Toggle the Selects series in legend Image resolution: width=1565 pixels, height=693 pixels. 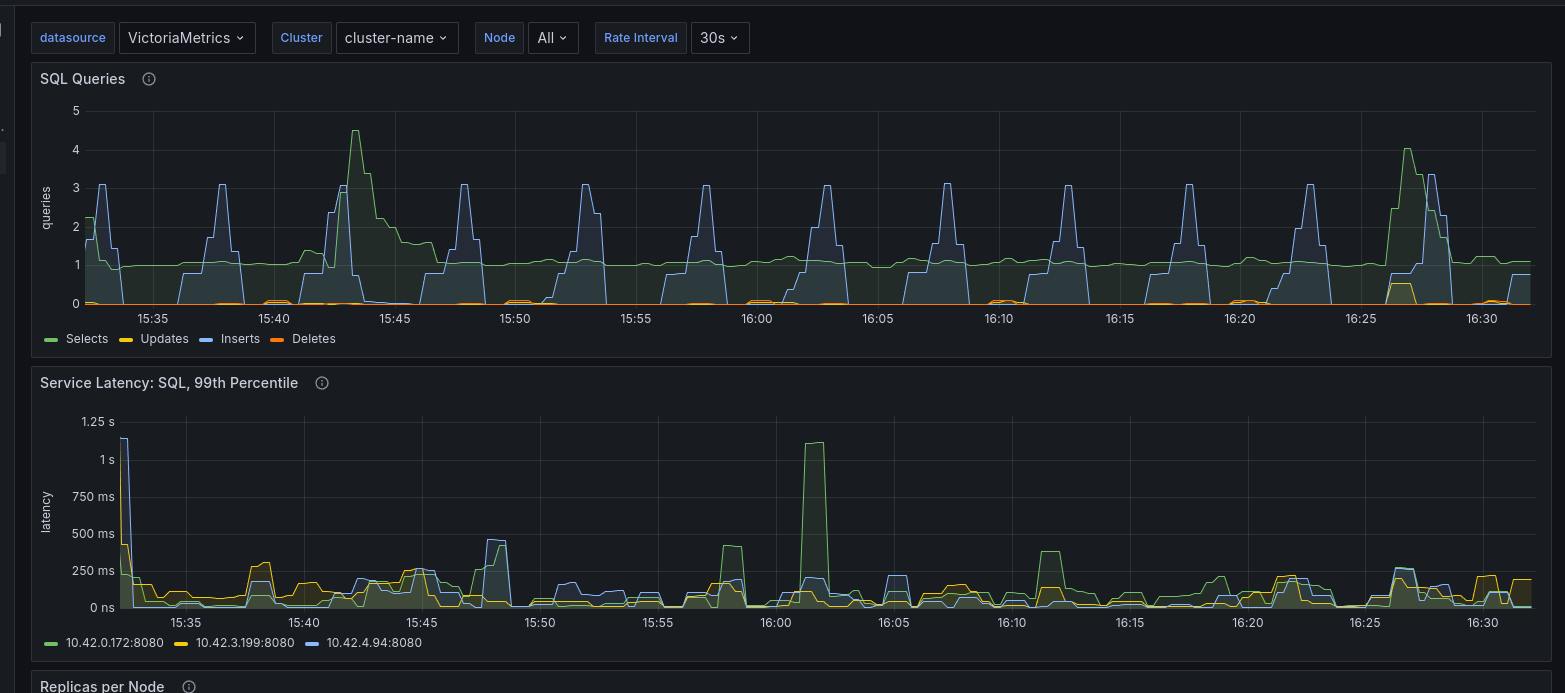(87, 339)
